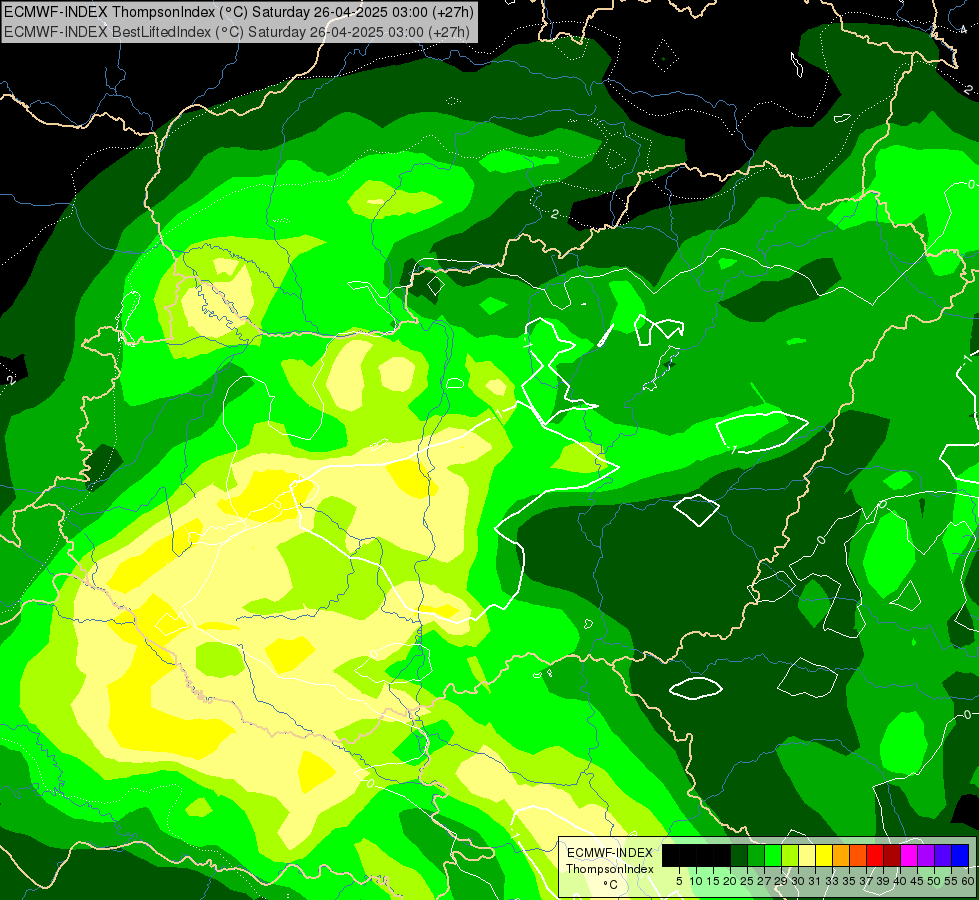Click the bright green 27–29 legend swatch

coord(773,856)
